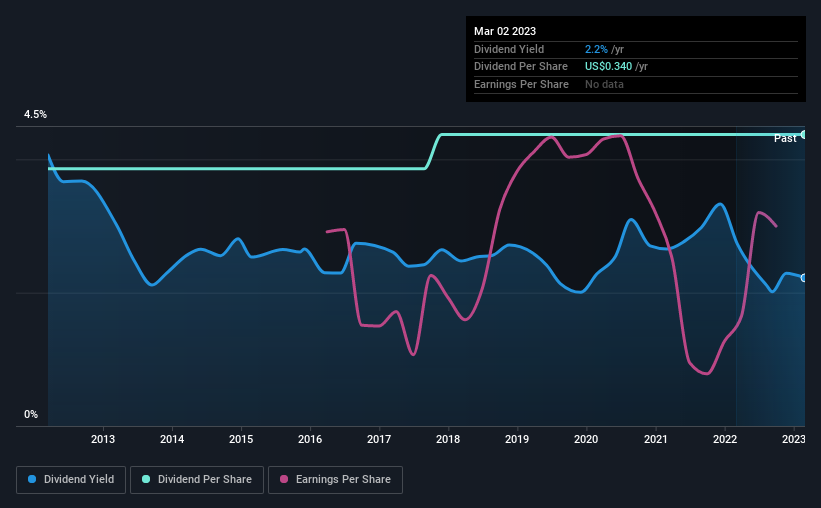The width and height of the screenshot is (821, 508).
Task: Toggle the Dividend Per Share legend button
Action: 197,480
